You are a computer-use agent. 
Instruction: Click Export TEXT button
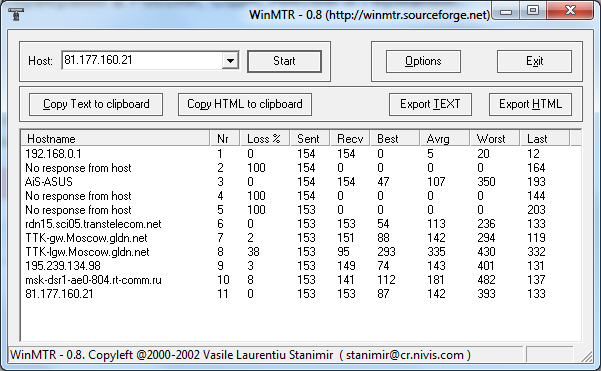(430, 104)
